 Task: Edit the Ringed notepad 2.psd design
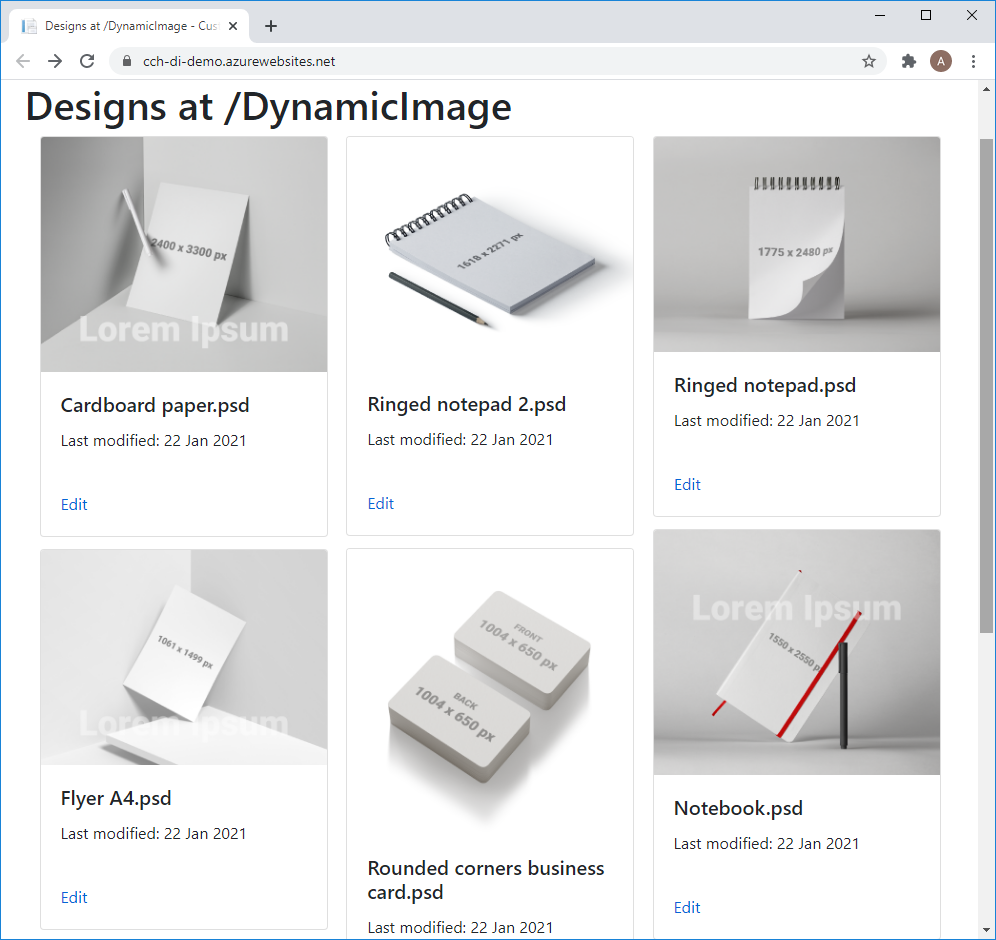[380, 504]
